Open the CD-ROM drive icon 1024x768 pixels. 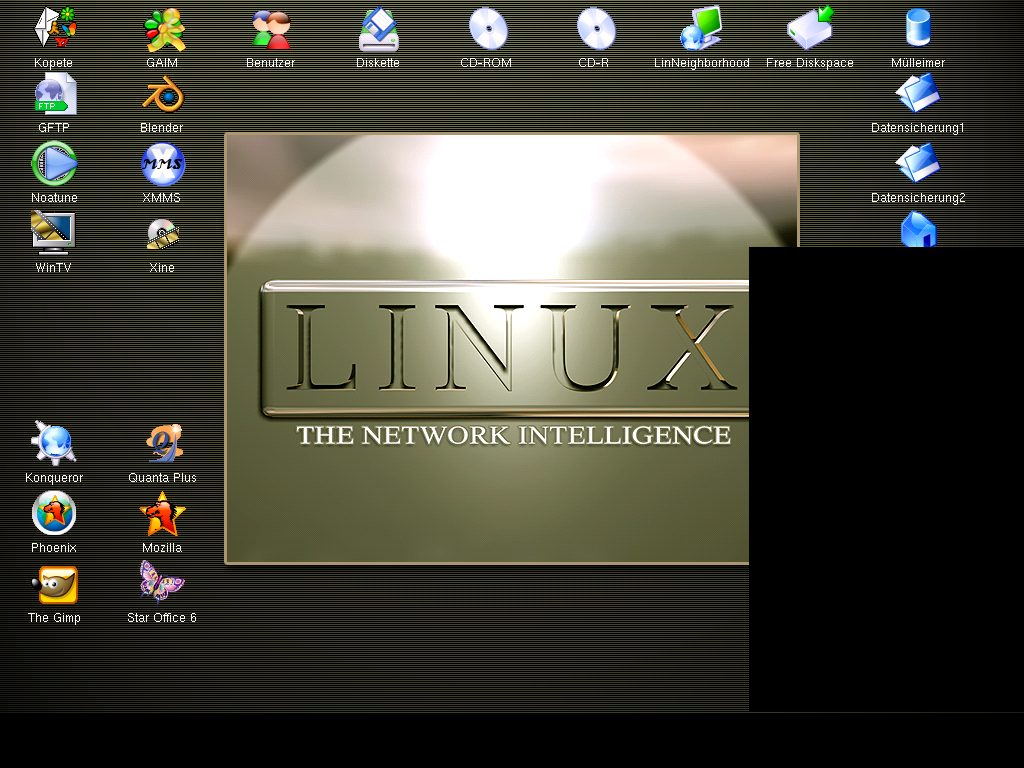click(487, 29)
